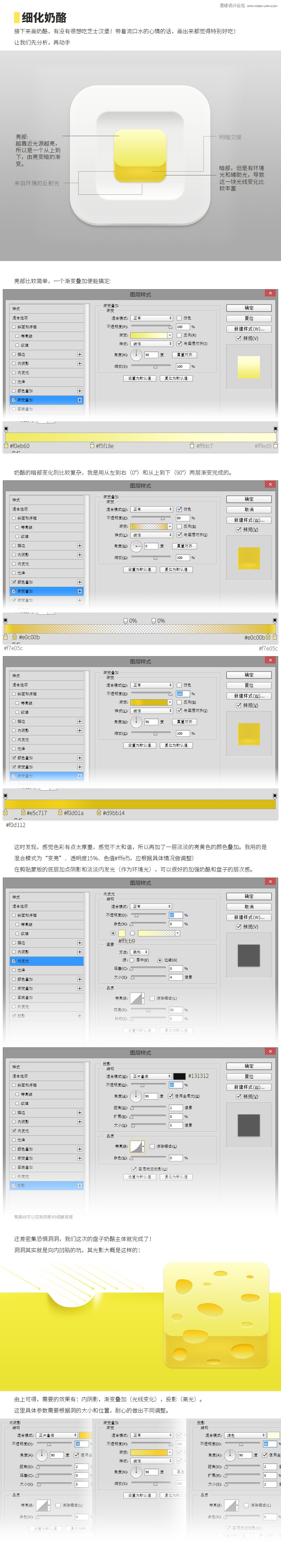Click angle dial in pale-yellow gradient overlay dialog
Viewport: 281px width, 1568px height.
(136, 354)
